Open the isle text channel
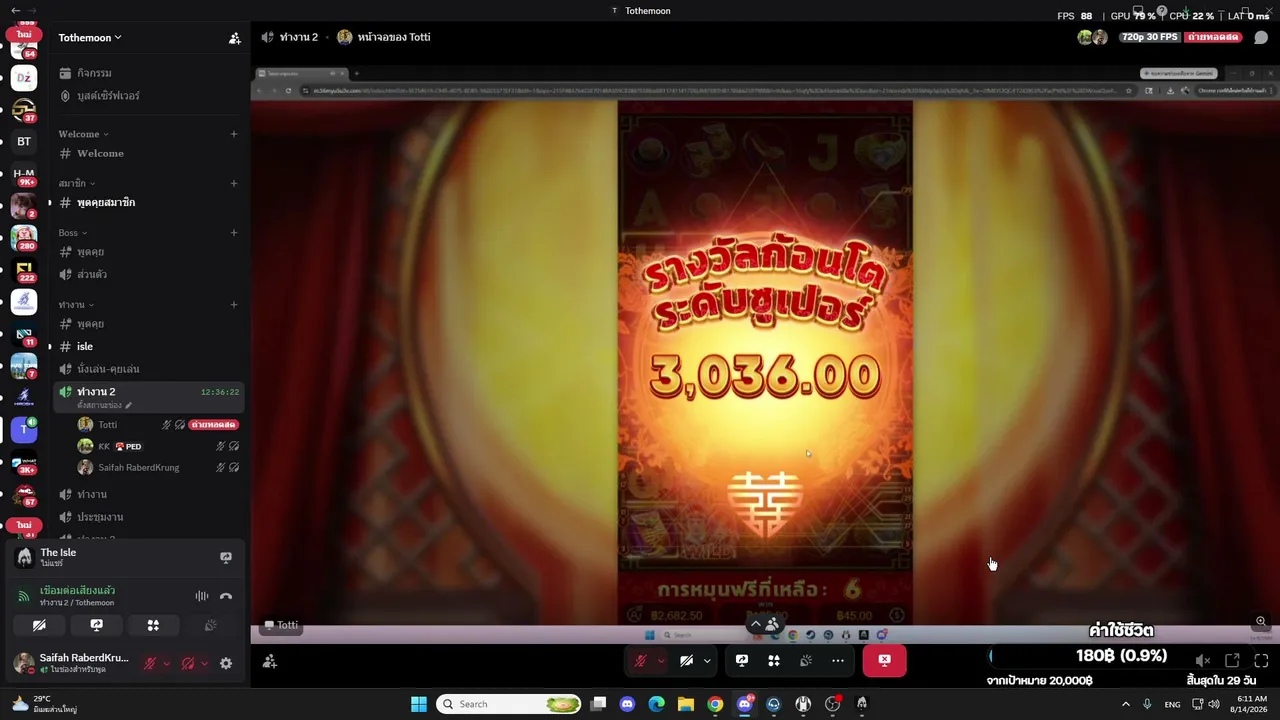 [x=148, y=346]
